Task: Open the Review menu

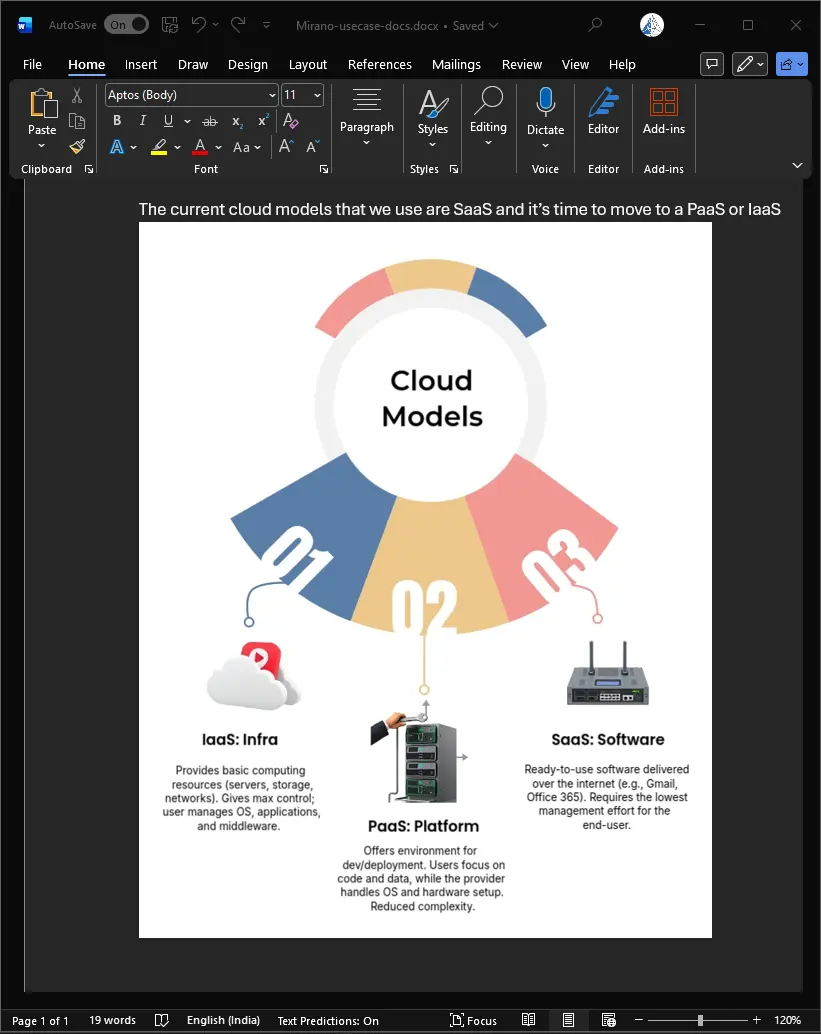Action: point(521,64)
